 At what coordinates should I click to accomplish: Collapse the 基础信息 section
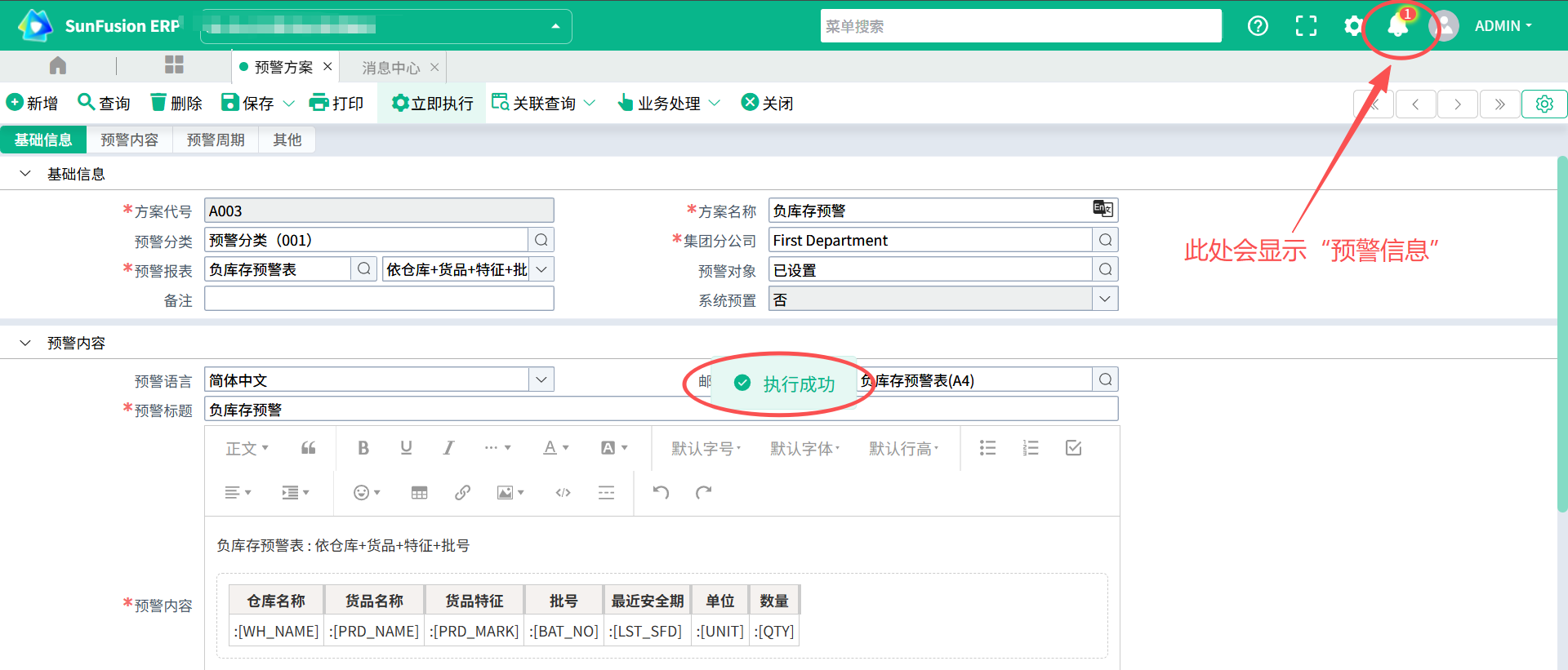coord(25,174)
